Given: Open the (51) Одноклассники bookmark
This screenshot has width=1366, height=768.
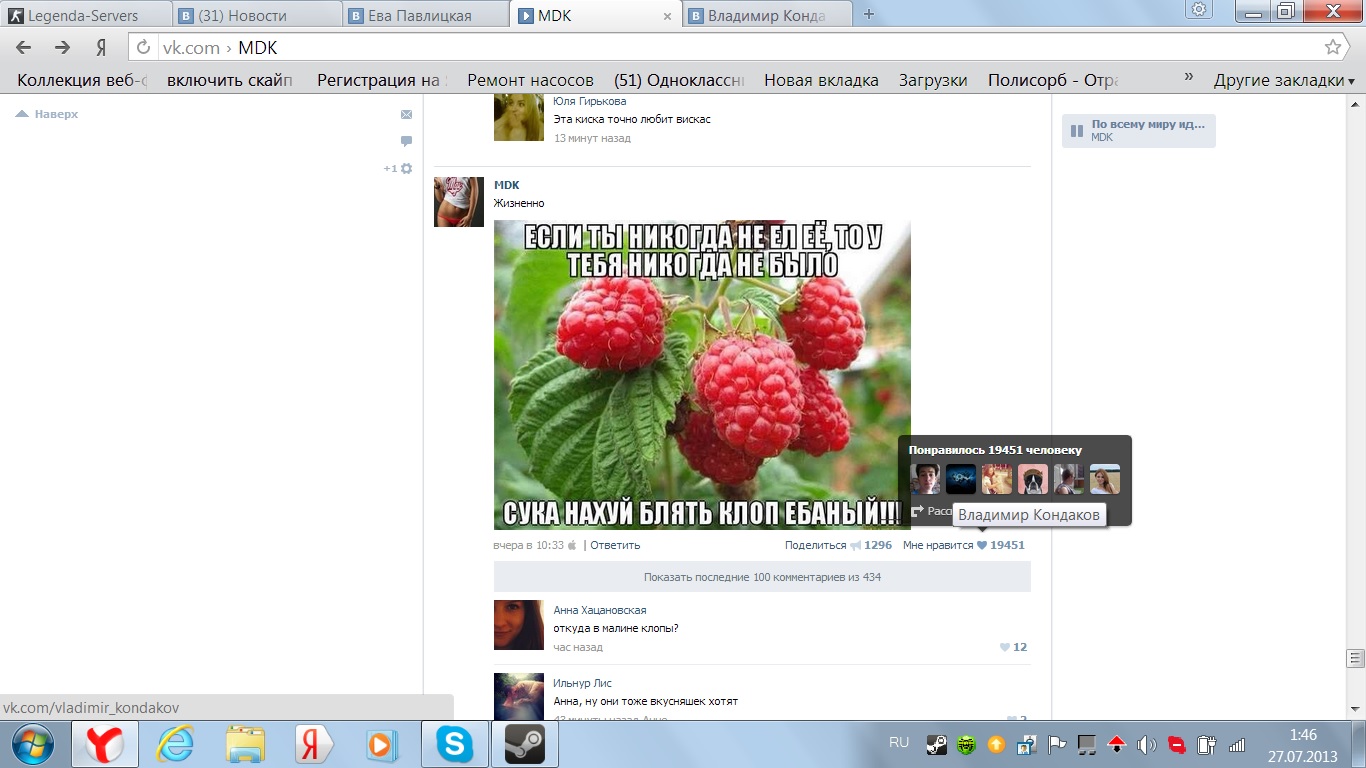Looking at the screenshot, I should pos(680,80).
